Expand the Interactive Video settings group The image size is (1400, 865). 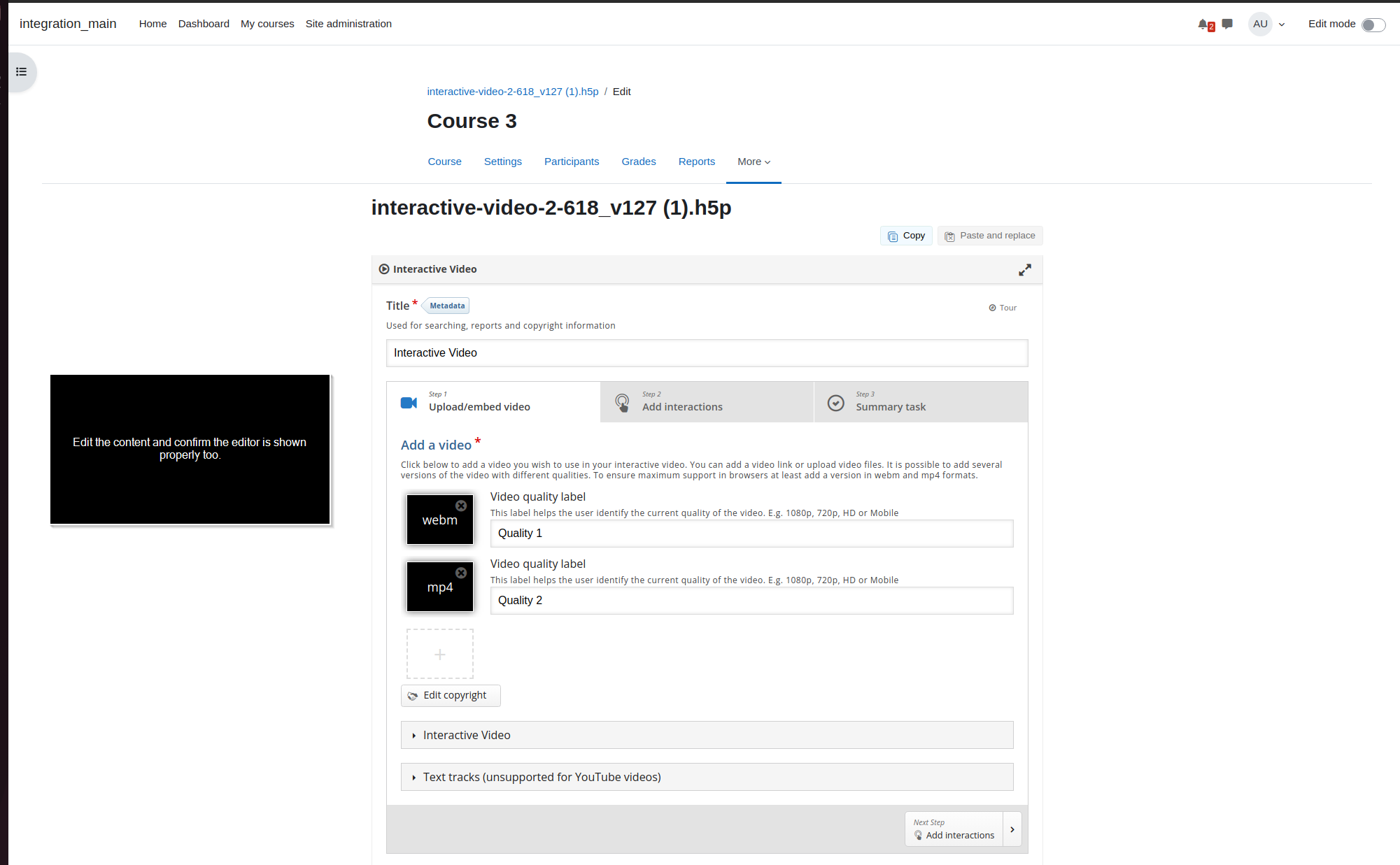(x=707, y=735)
